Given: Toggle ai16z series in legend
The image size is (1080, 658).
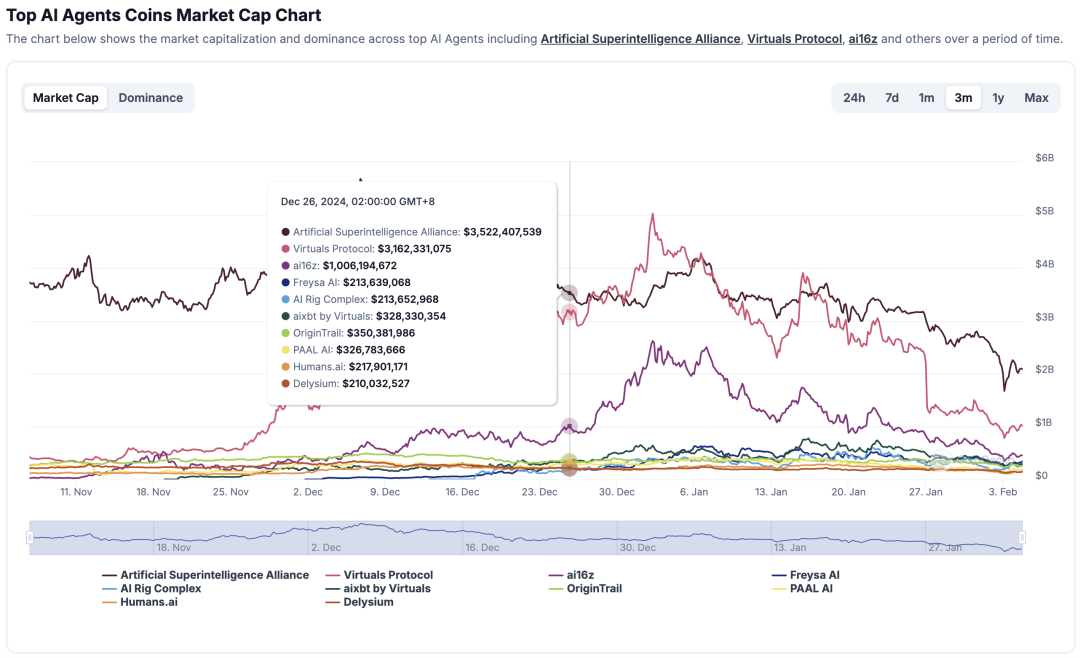Looking at the screenshot, I should 580,575.
